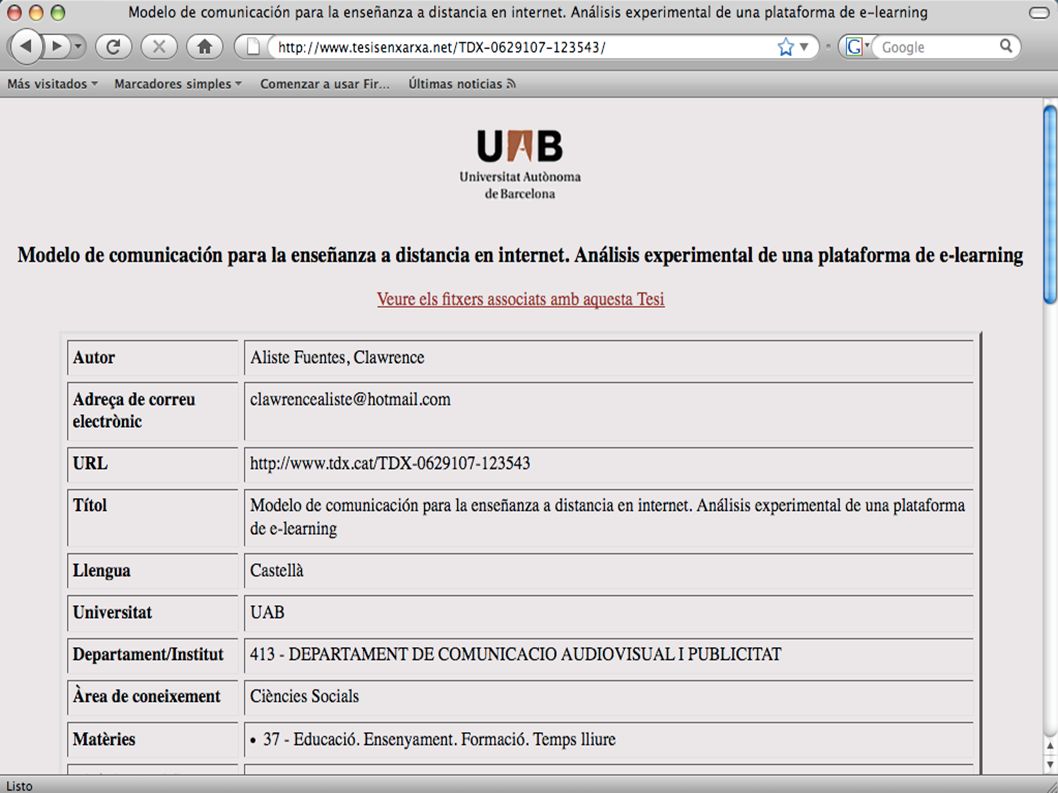Click the vertical scrollbar thumb
Screen dimensions: 1058x793
coord(1050,204)
